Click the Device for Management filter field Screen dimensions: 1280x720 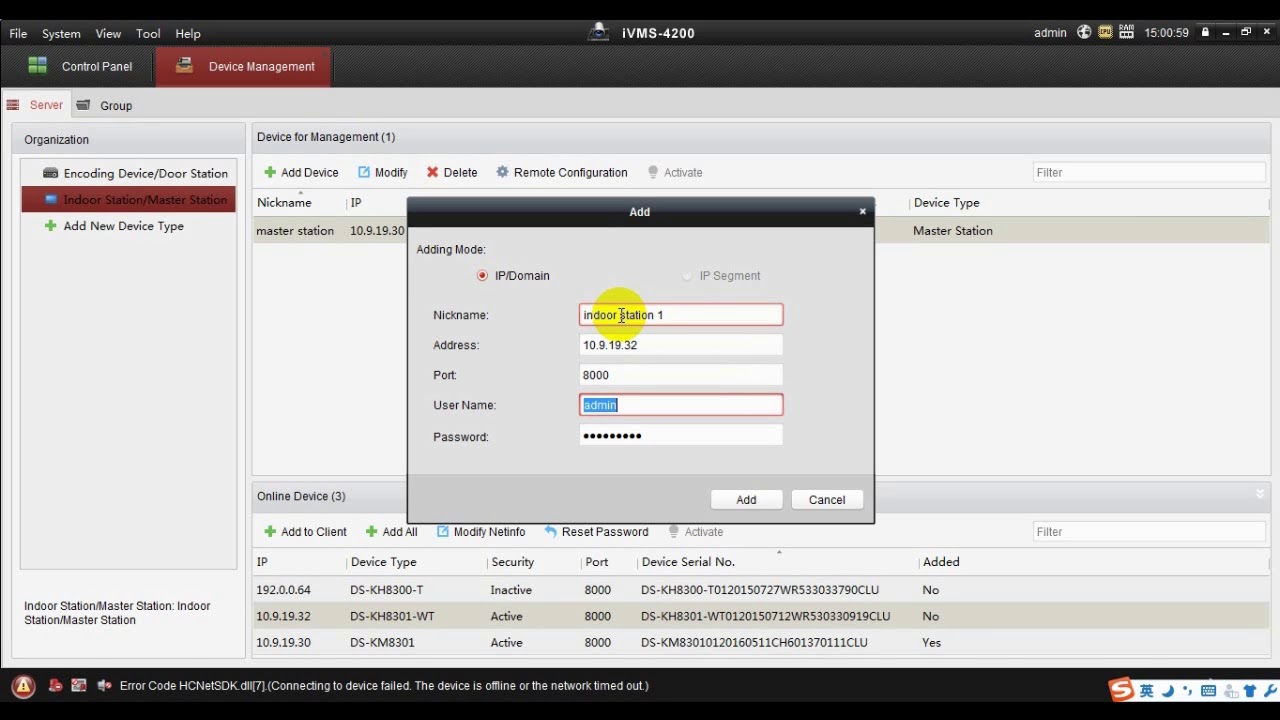point(1149,172)
